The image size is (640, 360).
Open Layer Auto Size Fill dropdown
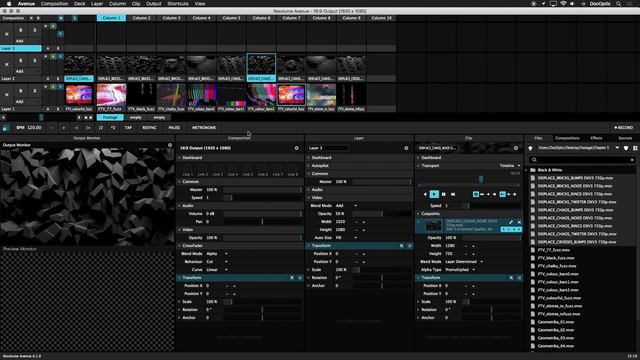(346, 238)
